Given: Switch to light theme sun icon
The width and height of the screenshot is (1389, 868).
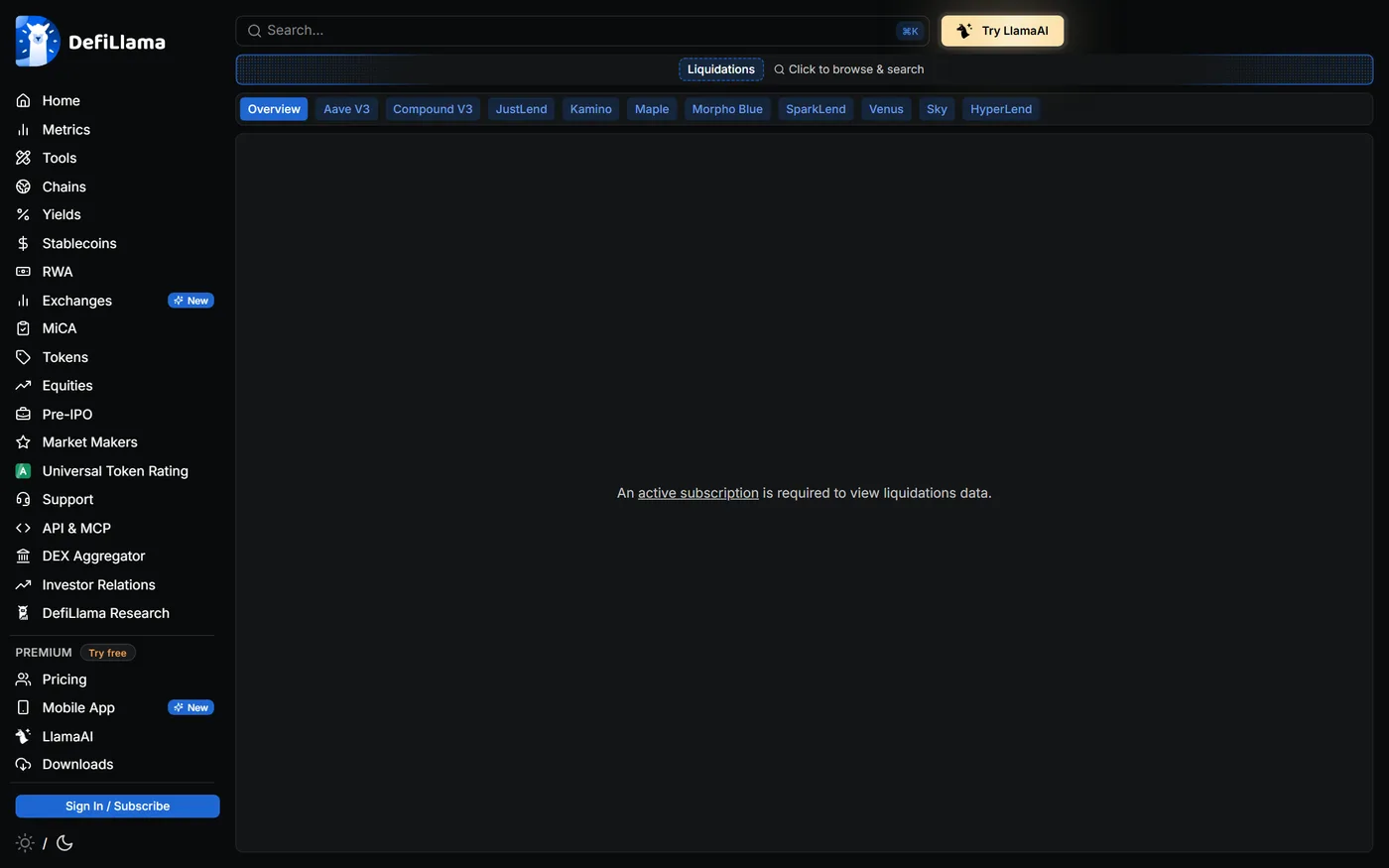Looking at the screenshot, I should (x=25, y=843).
